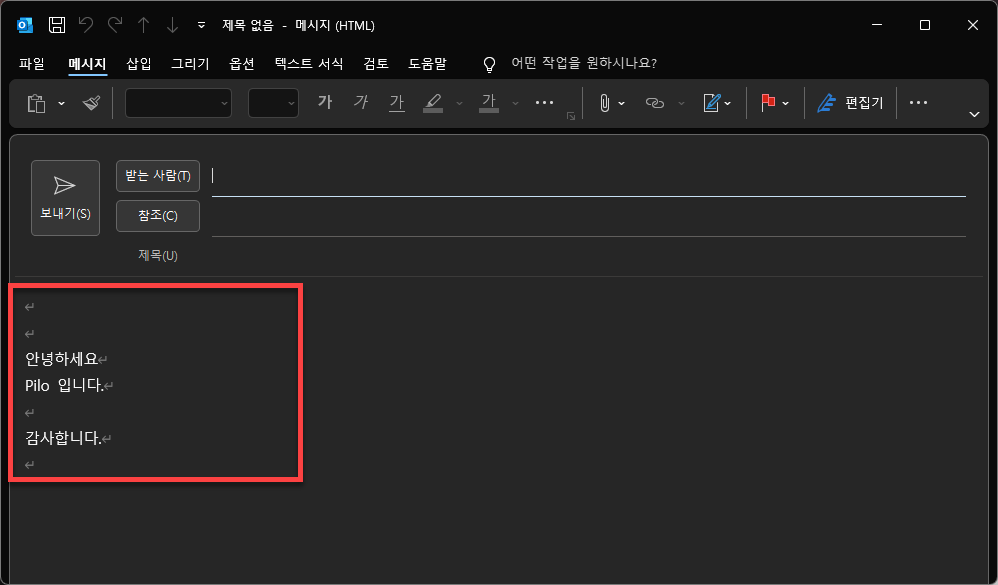Viewport: 998px width, 585px height.
Task: Toggle bold 가 formatting
Action: click(325, 102)
